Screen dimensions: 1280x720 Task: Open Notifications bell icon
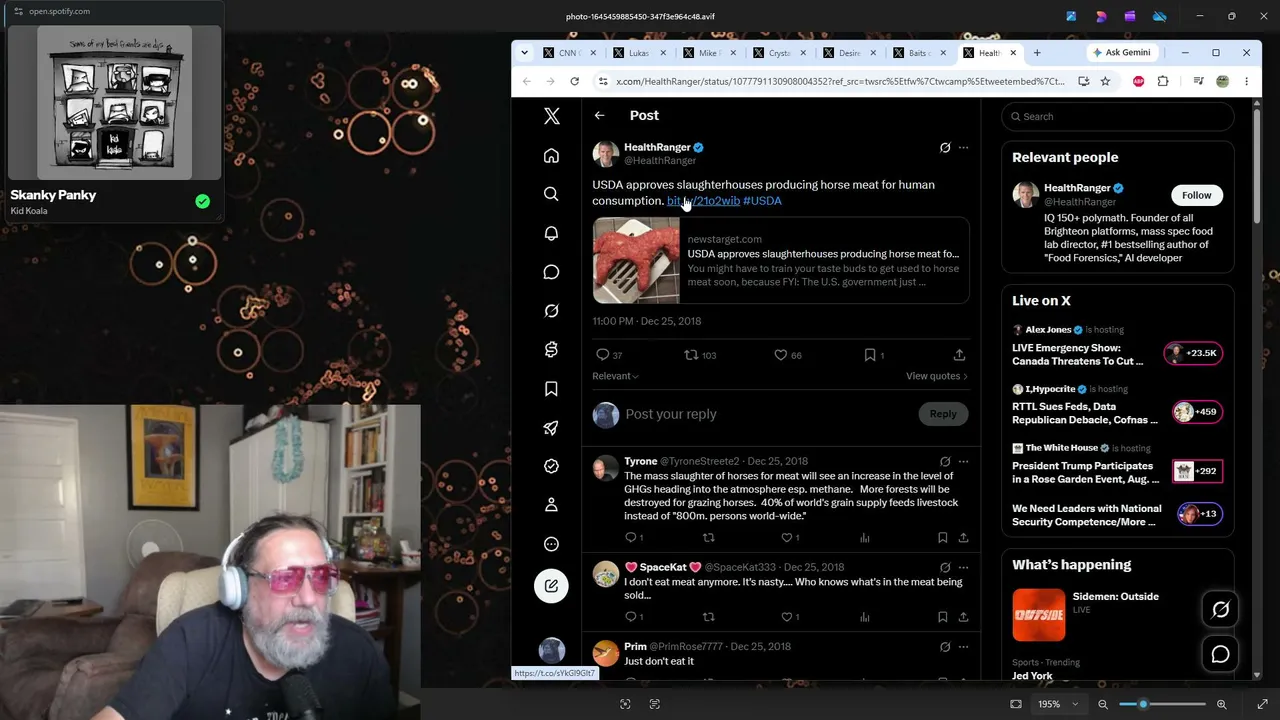tap(551, 233)
